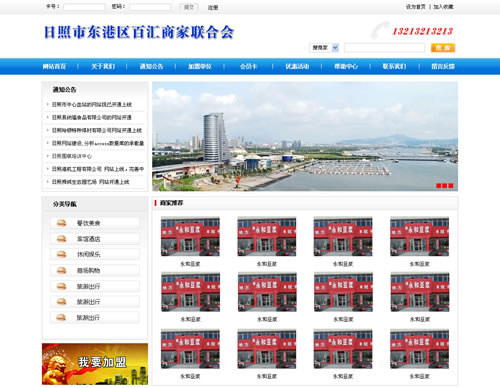Viewport: 500px width, 388px height.
Task: Click the burger icon beside 休闲娱乐
Action: click(x=61, y=254)
